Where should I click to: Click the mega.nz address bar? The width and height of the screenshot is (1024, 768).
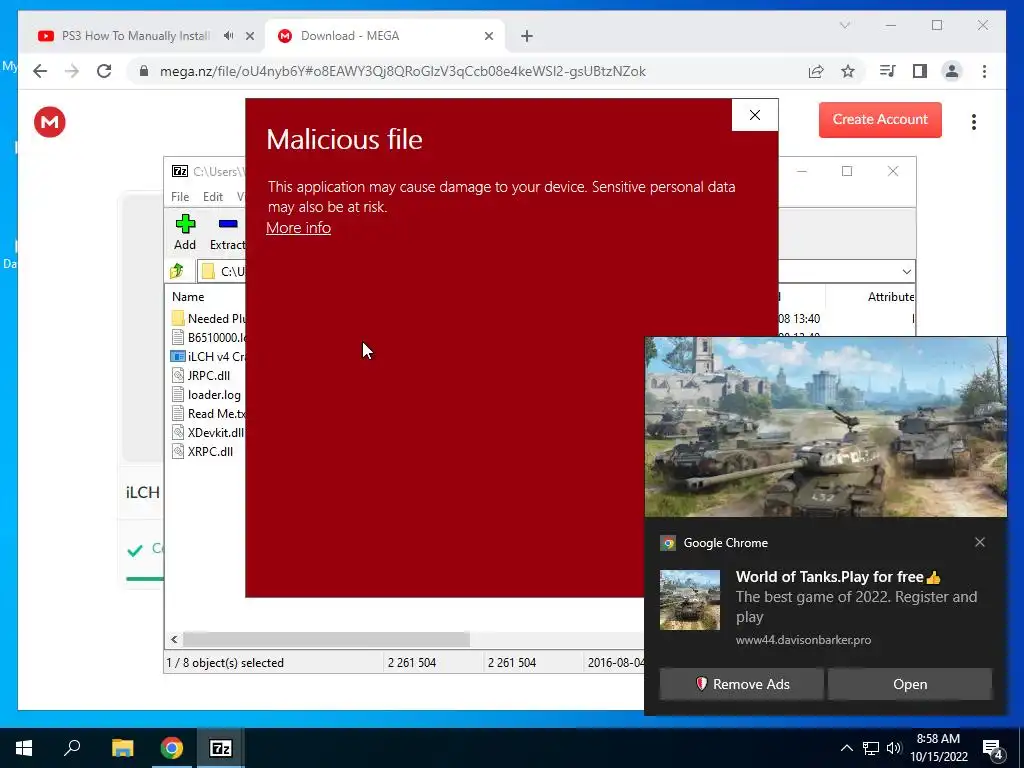click(x=402, y=71)
